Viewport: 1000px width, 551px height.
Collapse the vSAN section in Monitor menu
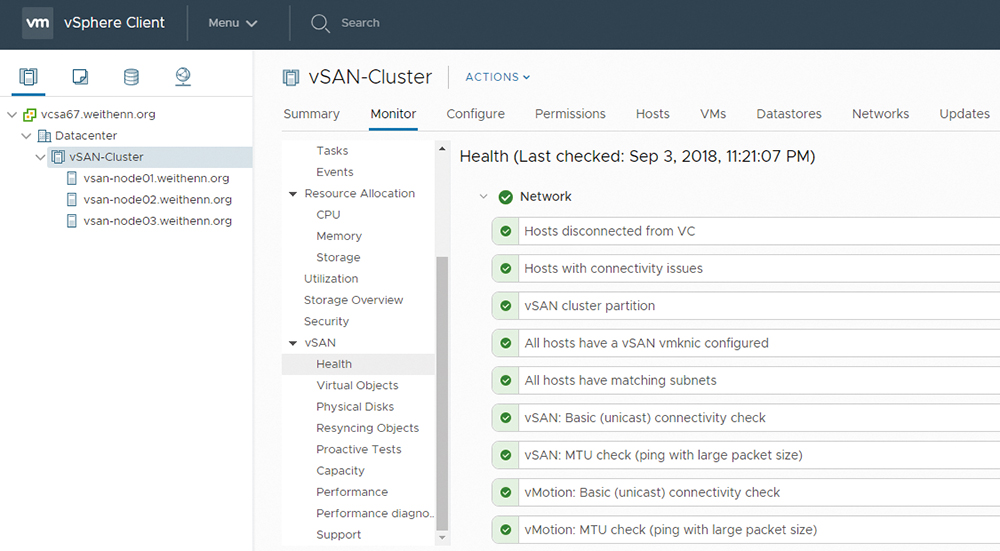(x=293, y=343)
